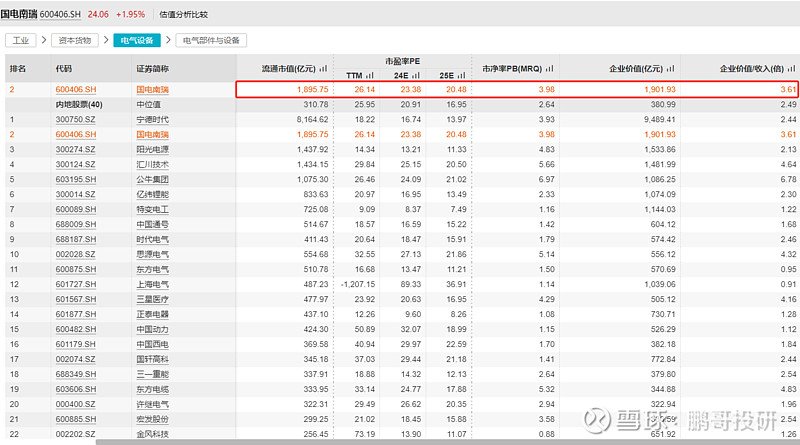Click the 市盈率PE group header

point(403,61)
